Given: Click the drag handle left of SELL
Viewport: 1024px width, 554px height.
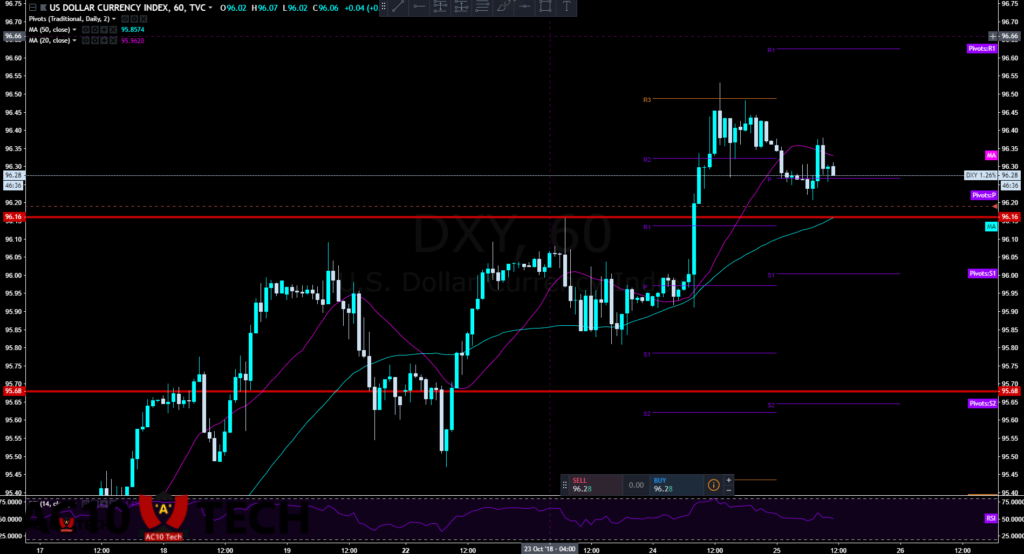Looking at the screenshot, I should pos(565,485).
